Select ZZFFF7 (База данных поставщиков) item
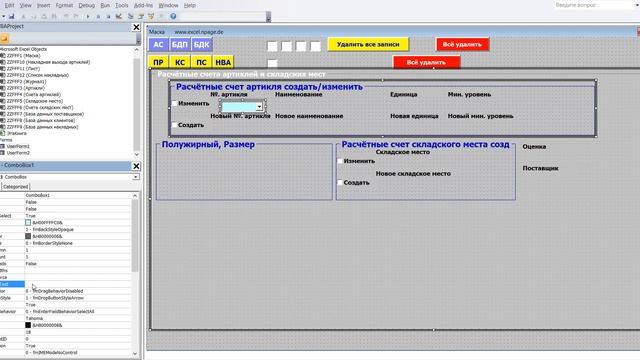The image size is (640, 360). point(45,114)
